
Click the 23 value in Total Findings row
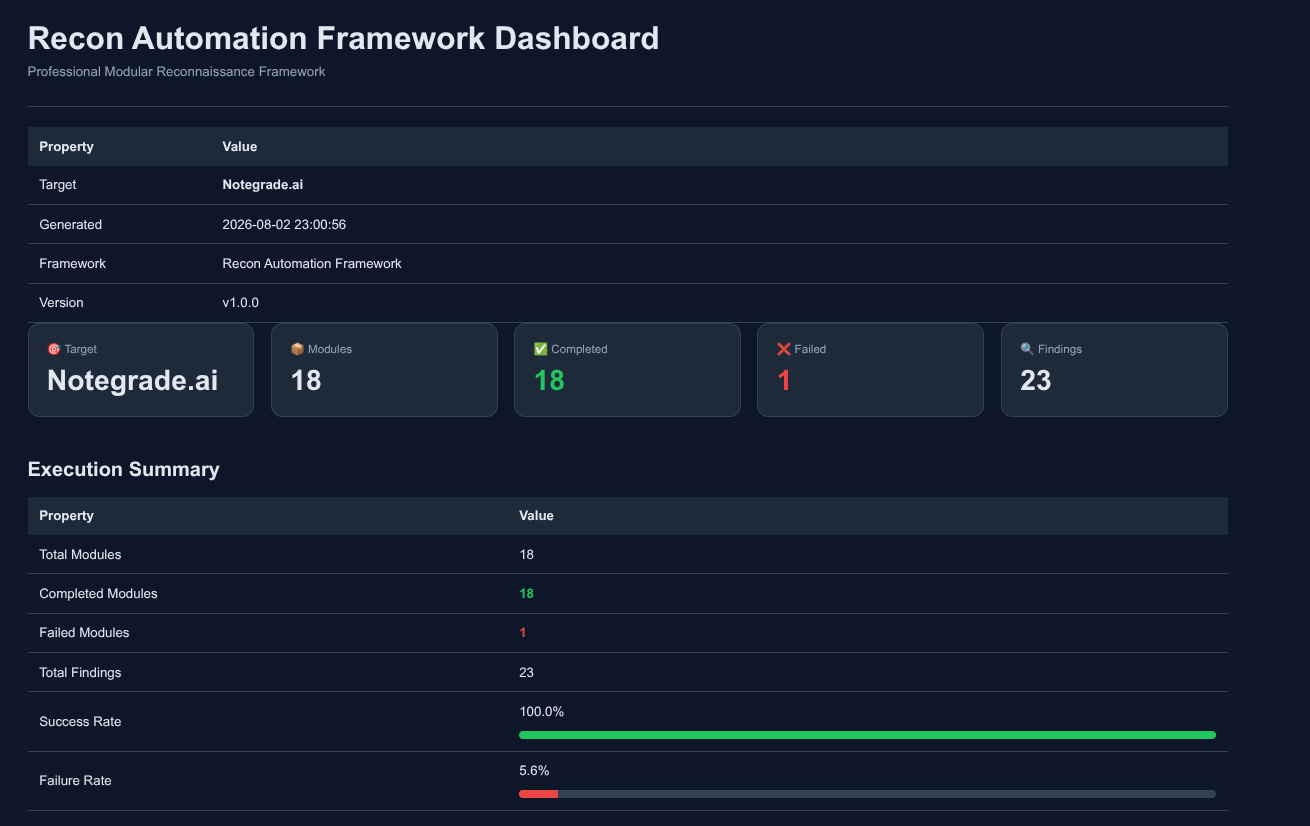click(x=526, y=673)
